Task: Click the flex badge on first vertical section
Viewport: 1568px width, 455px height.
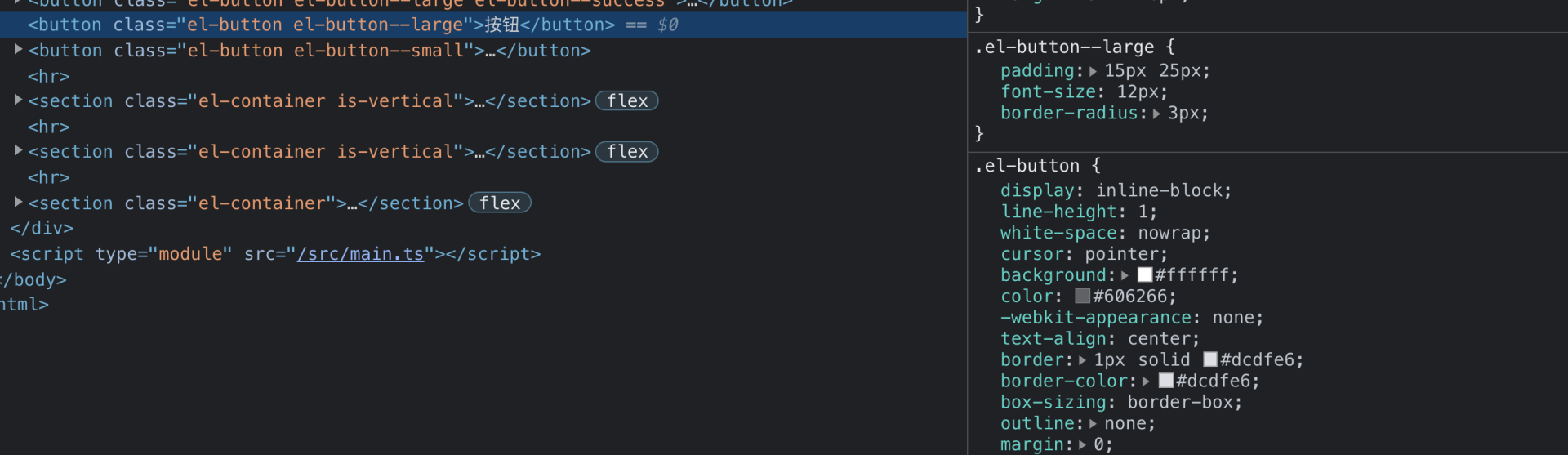Action: pyautogui.click(x=627, y=100)
